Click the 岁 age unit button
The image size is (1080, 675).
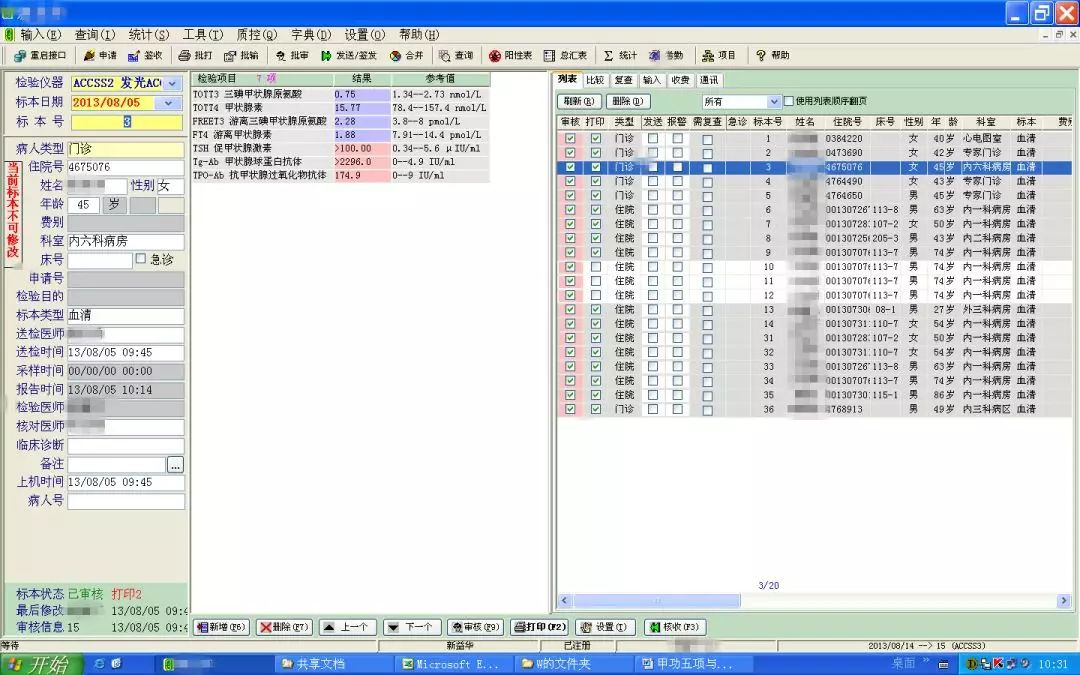[114, 205]
